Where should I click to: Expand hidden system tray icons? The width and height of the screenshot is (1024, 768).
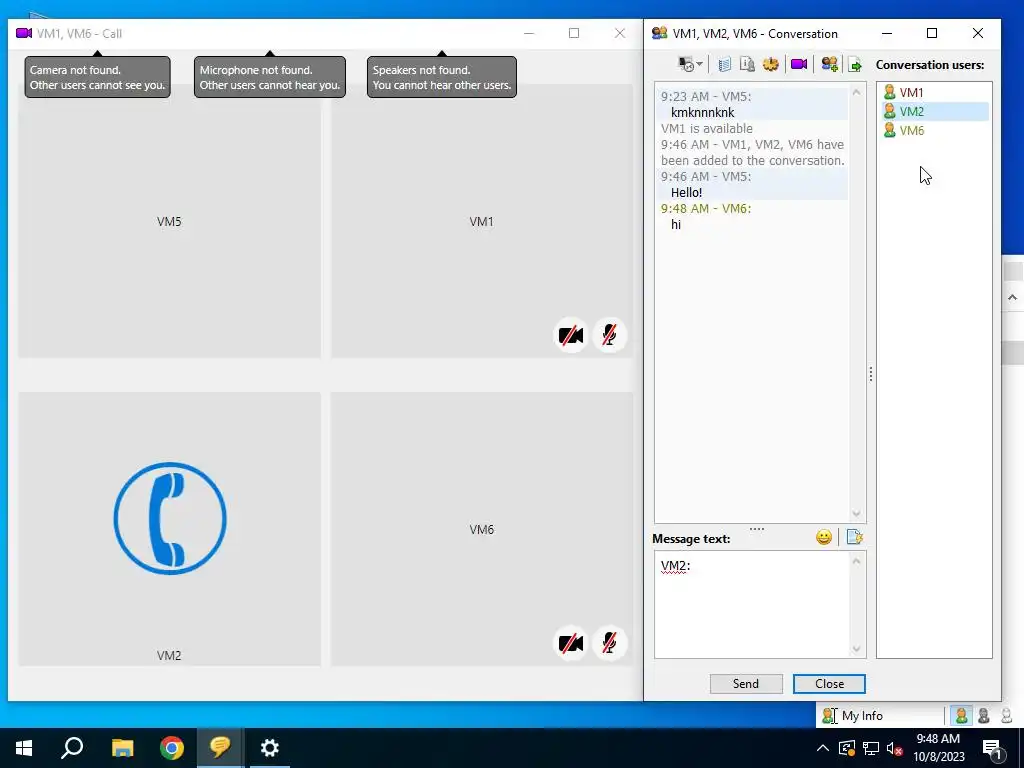(823, 748)
